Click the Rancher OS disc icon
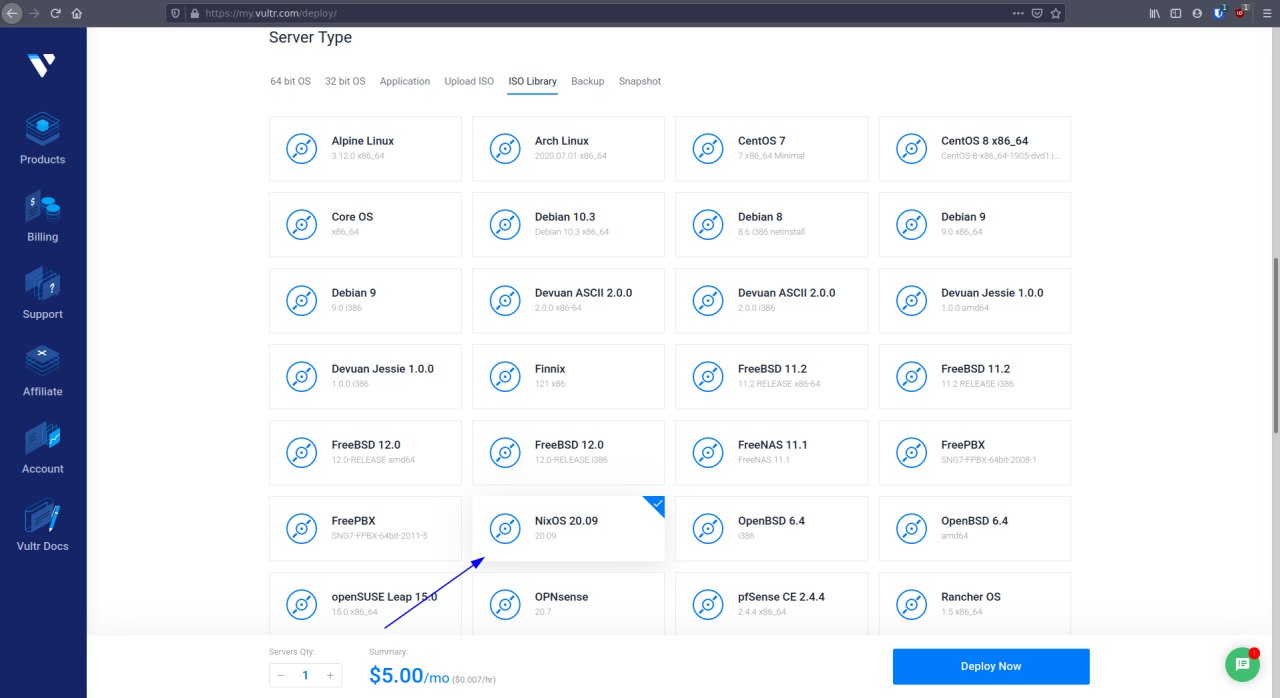The width and height of the screenshot is (1280, 698). point(911,604)
